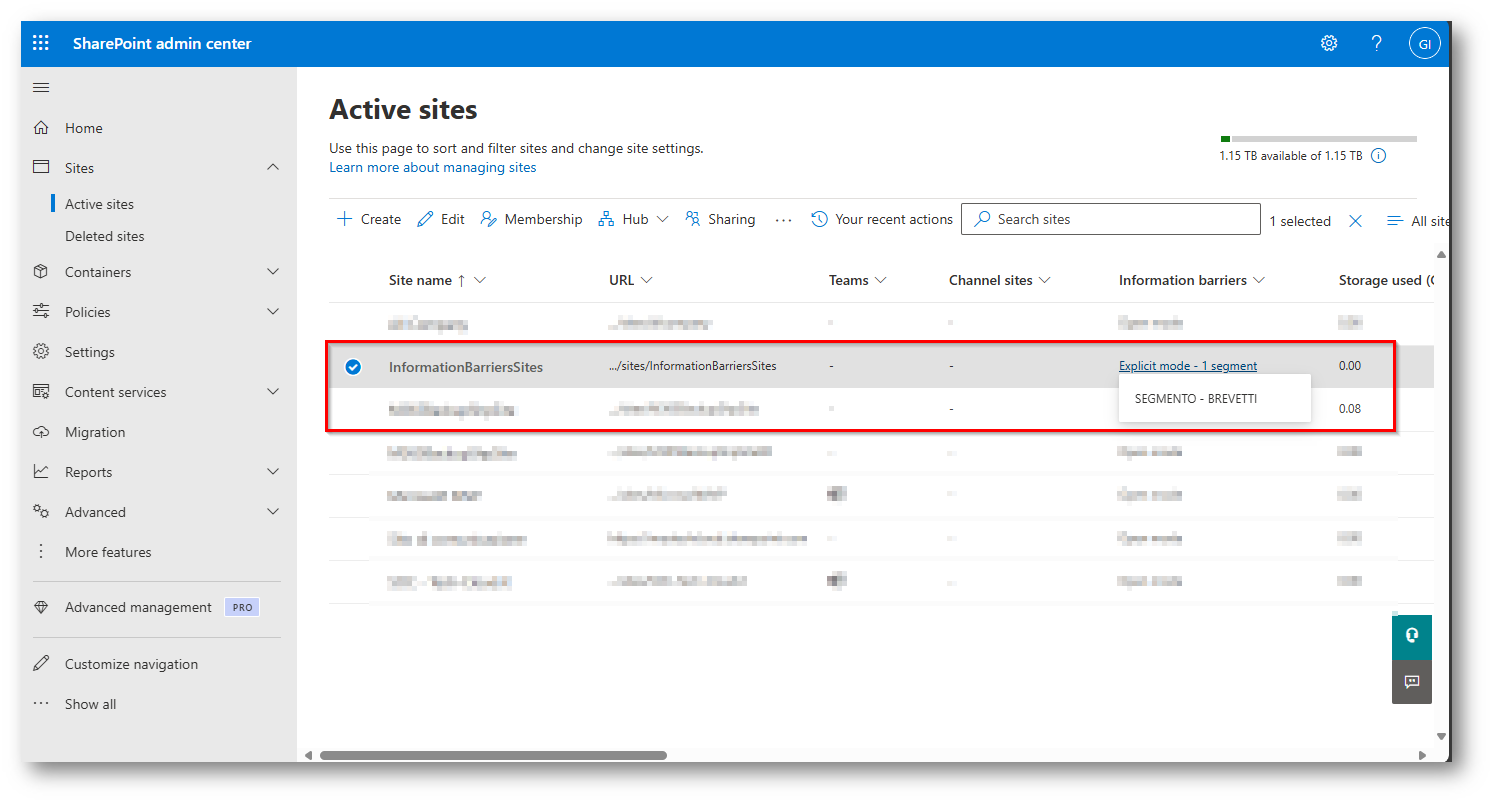Click the three-dots more actions overflow
The width and height of the screenshot is (1494, 804).
point(783,220)
